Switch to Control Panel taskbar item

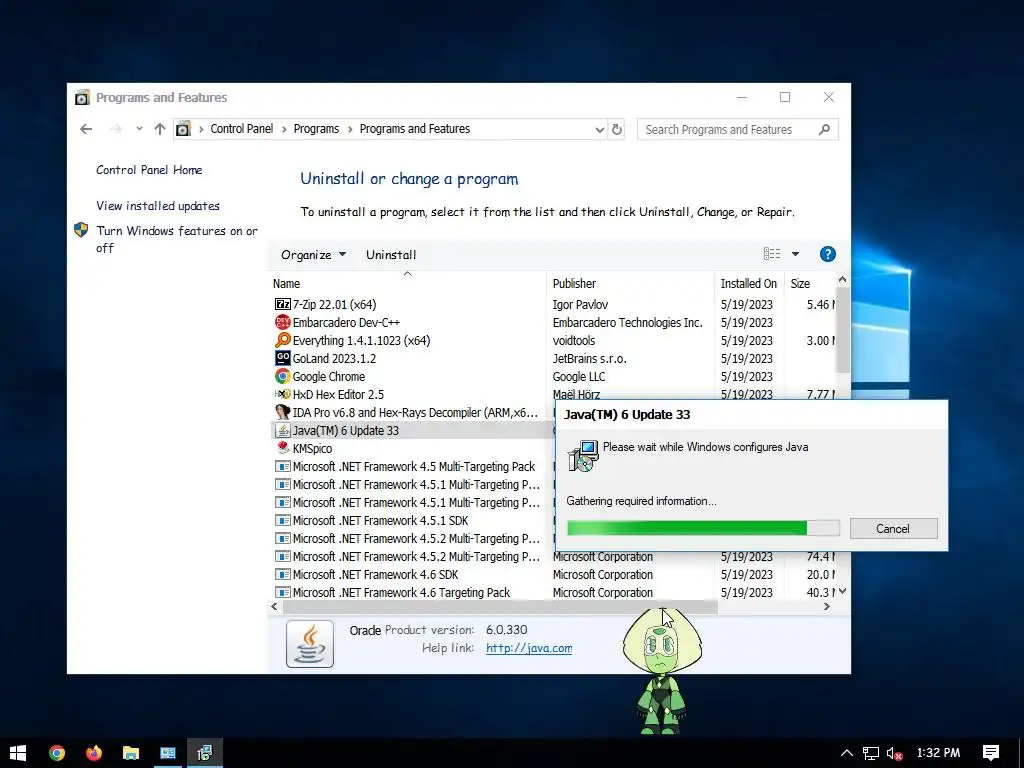tap(168, 753)
